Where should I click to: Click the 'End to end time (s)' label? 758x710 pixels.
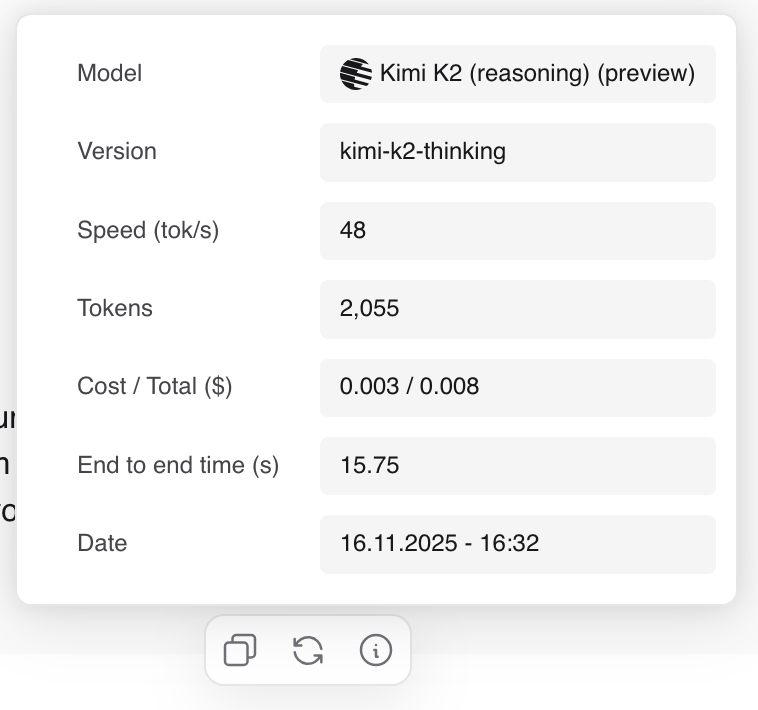coord(178,466)
